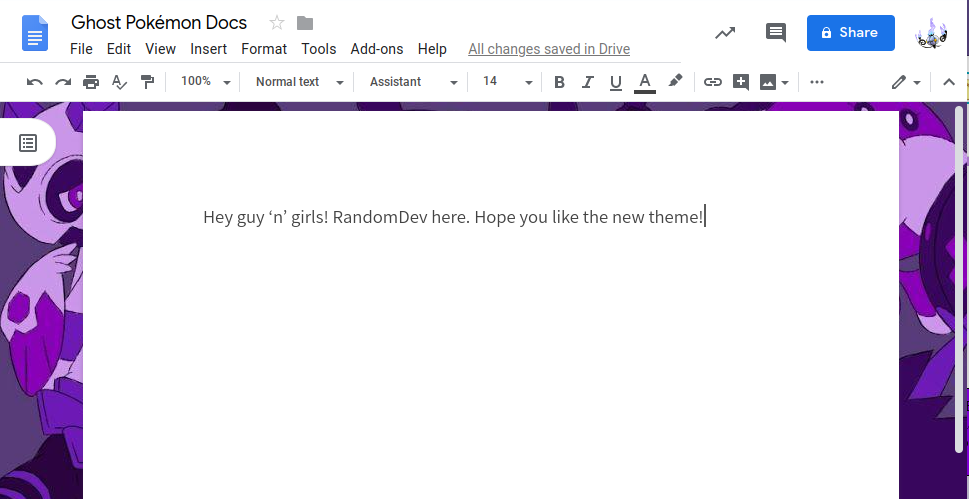This screenshot has height=499, width=969.
Task: Run spelling and grammar check icon
Action: click(x=119, y=82)
